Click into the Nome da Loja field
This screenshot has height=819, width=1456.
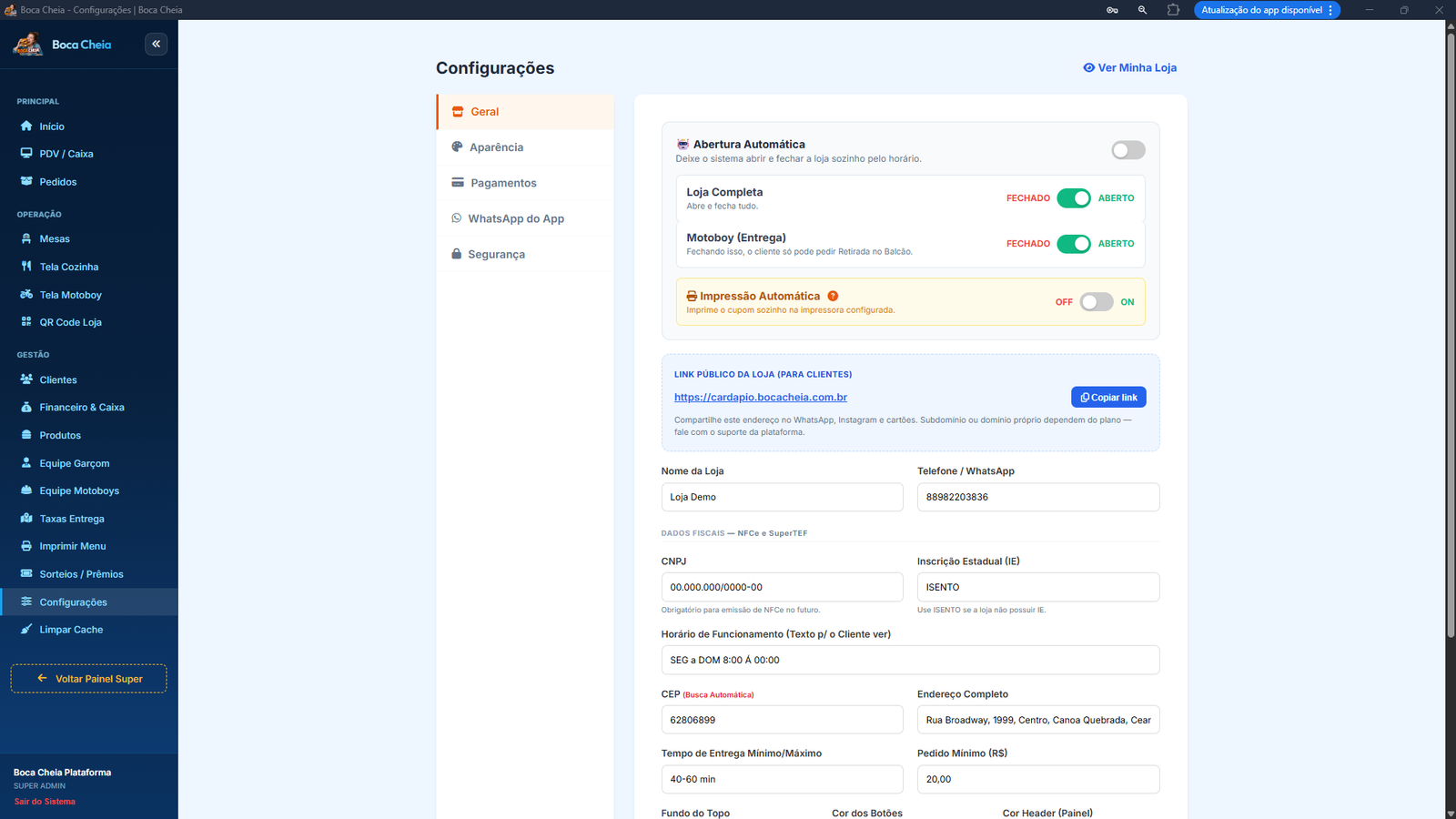pyautogui.click(x=782, y=497)
